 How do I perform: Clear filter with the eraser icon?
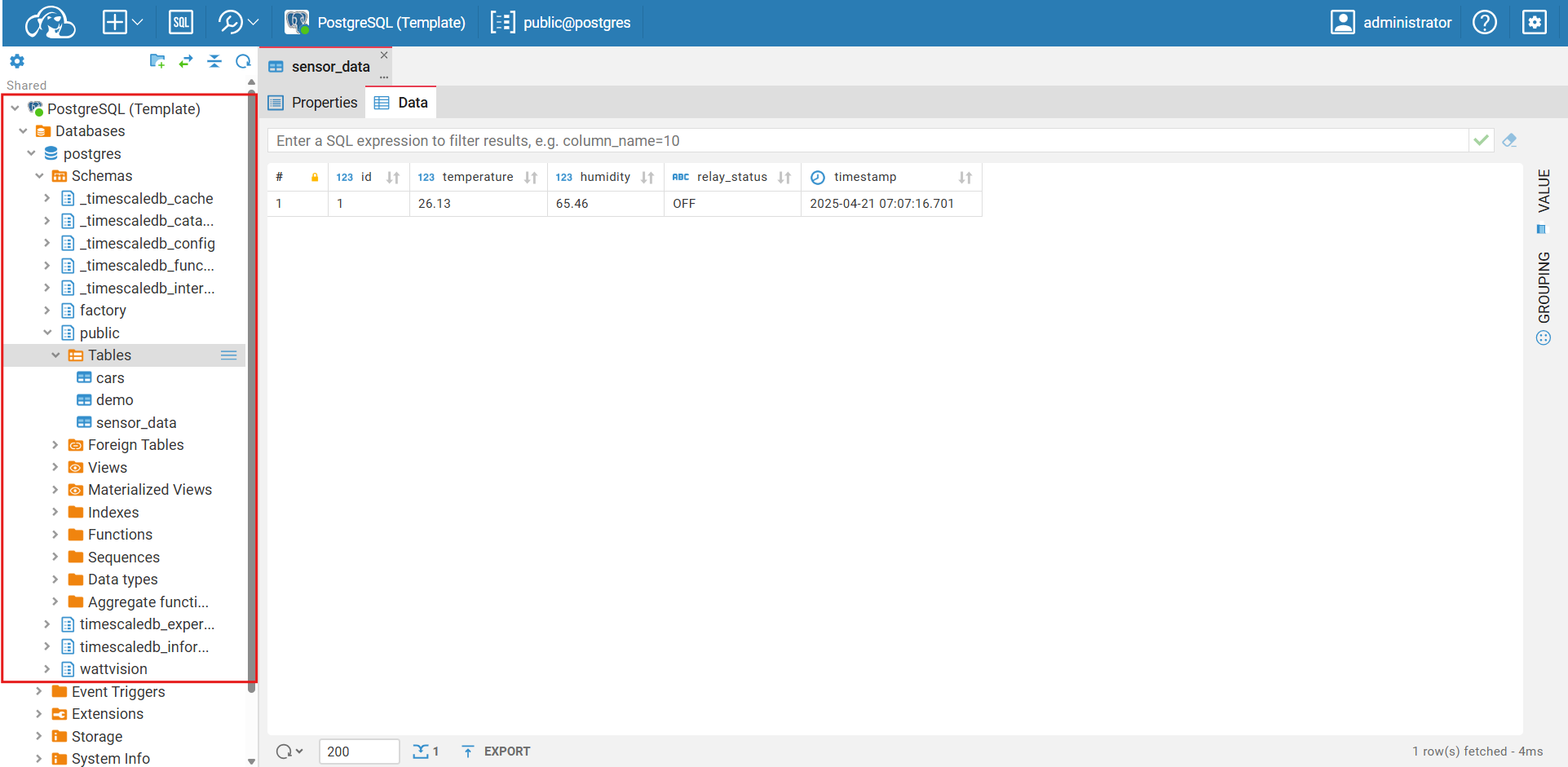(1510, 140)
